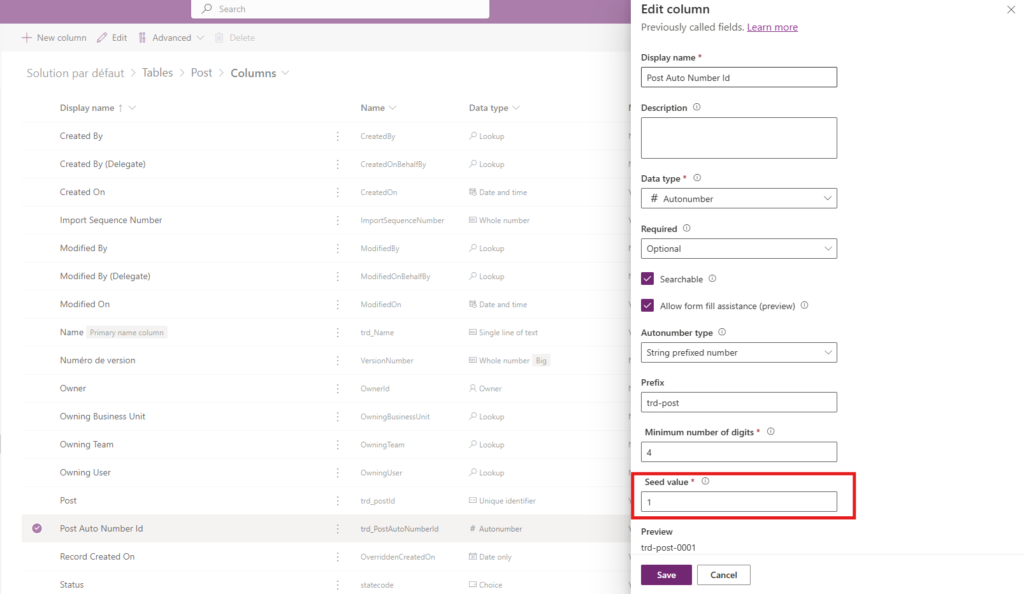Image resolution: width=1024 pixels, height=594 pixels.
Task: Toggle Allow form fill assistance checkbox
Action: point(648,306)
